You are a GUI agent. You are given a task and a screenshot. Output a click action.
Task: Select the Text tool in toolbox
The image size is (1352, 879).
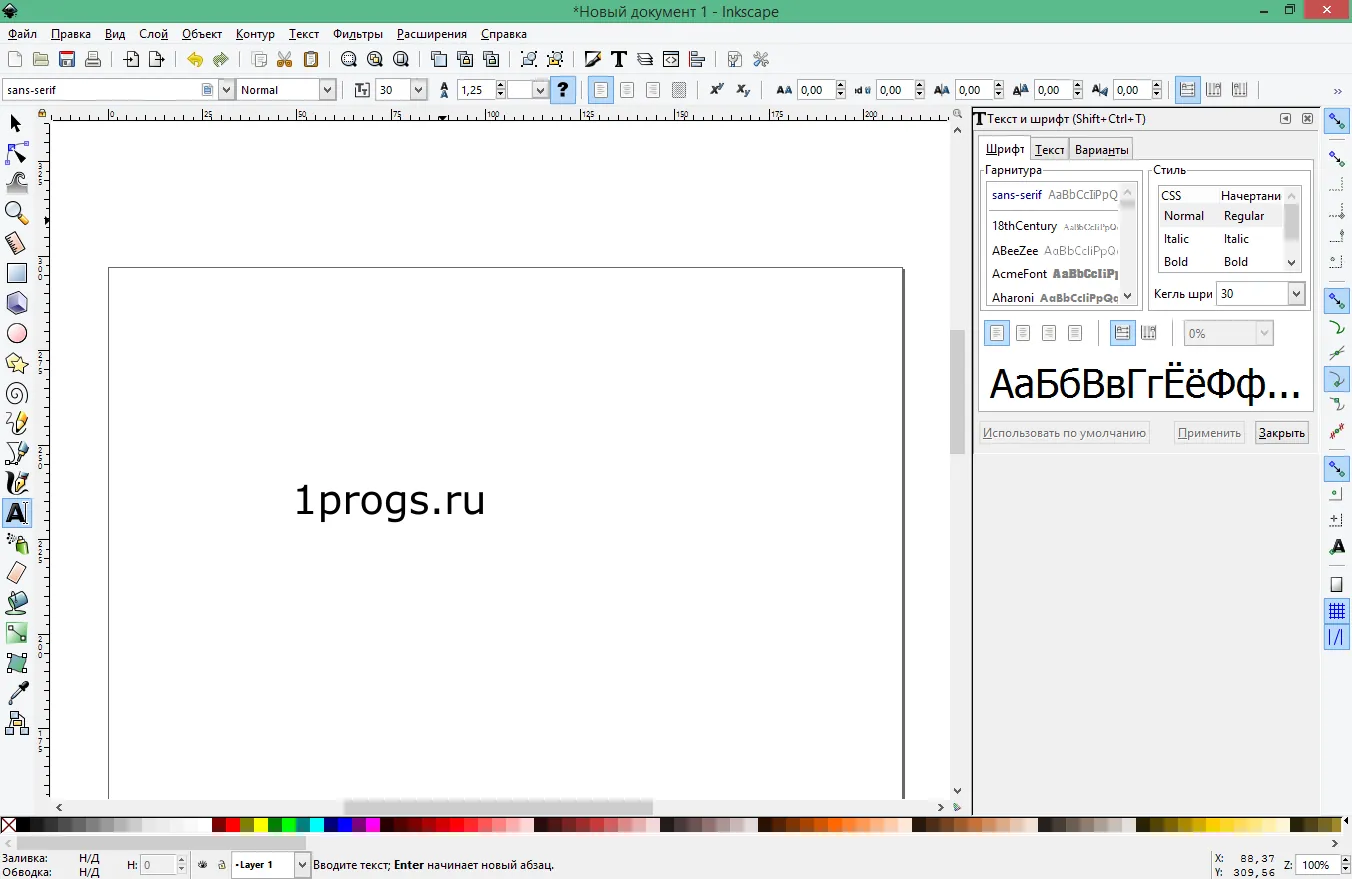(x=16, y=513)
